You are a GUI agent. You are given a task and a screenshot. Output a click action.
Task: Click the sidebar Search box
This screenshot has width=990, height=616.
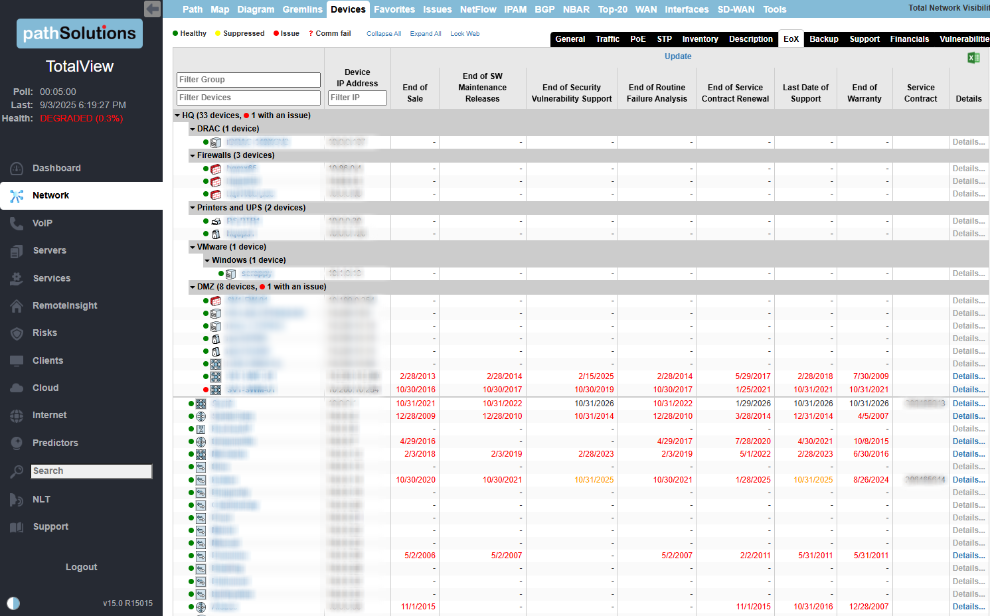[x=92, y=471]
